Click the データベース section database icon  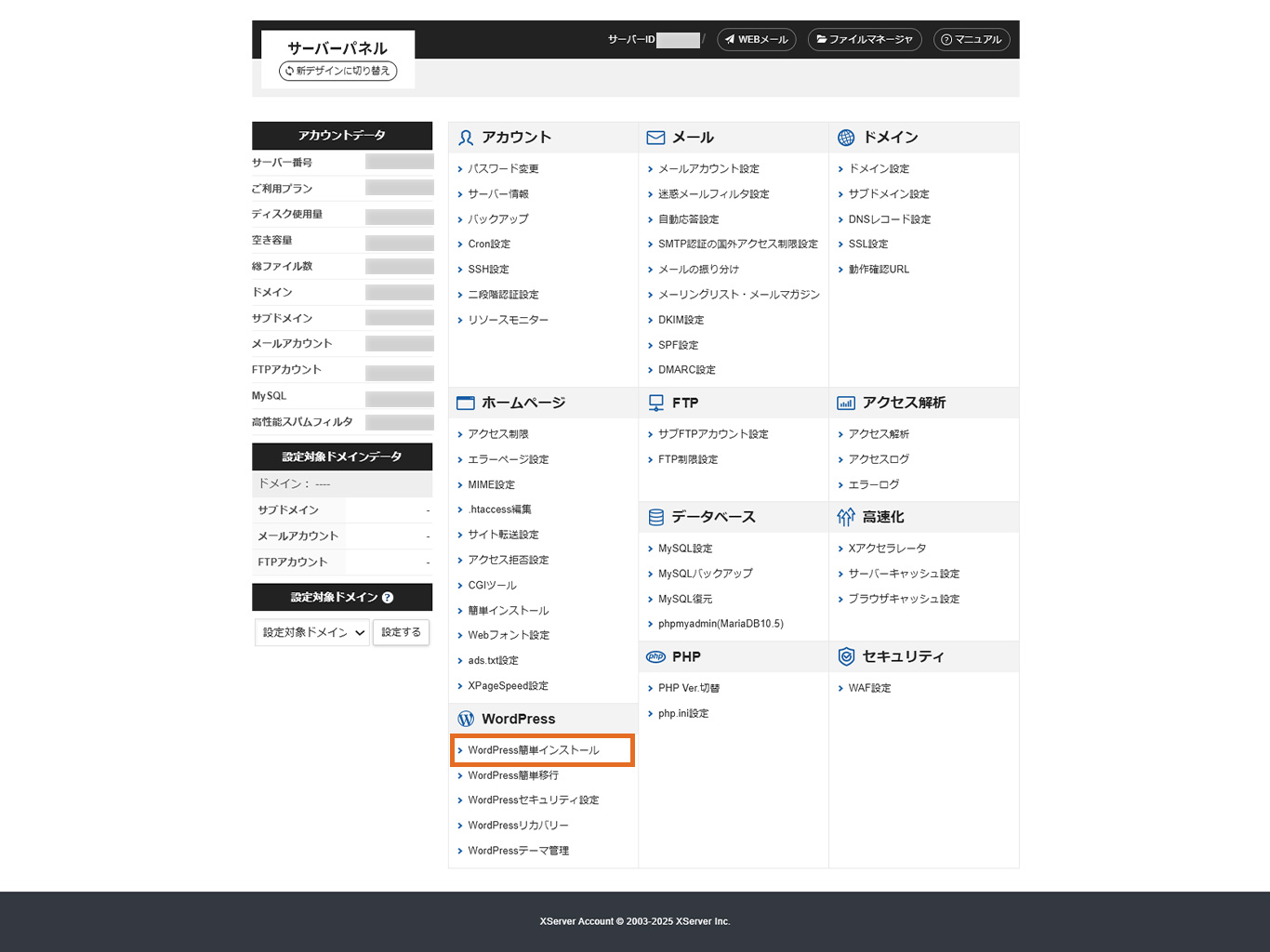pos(656,517)
